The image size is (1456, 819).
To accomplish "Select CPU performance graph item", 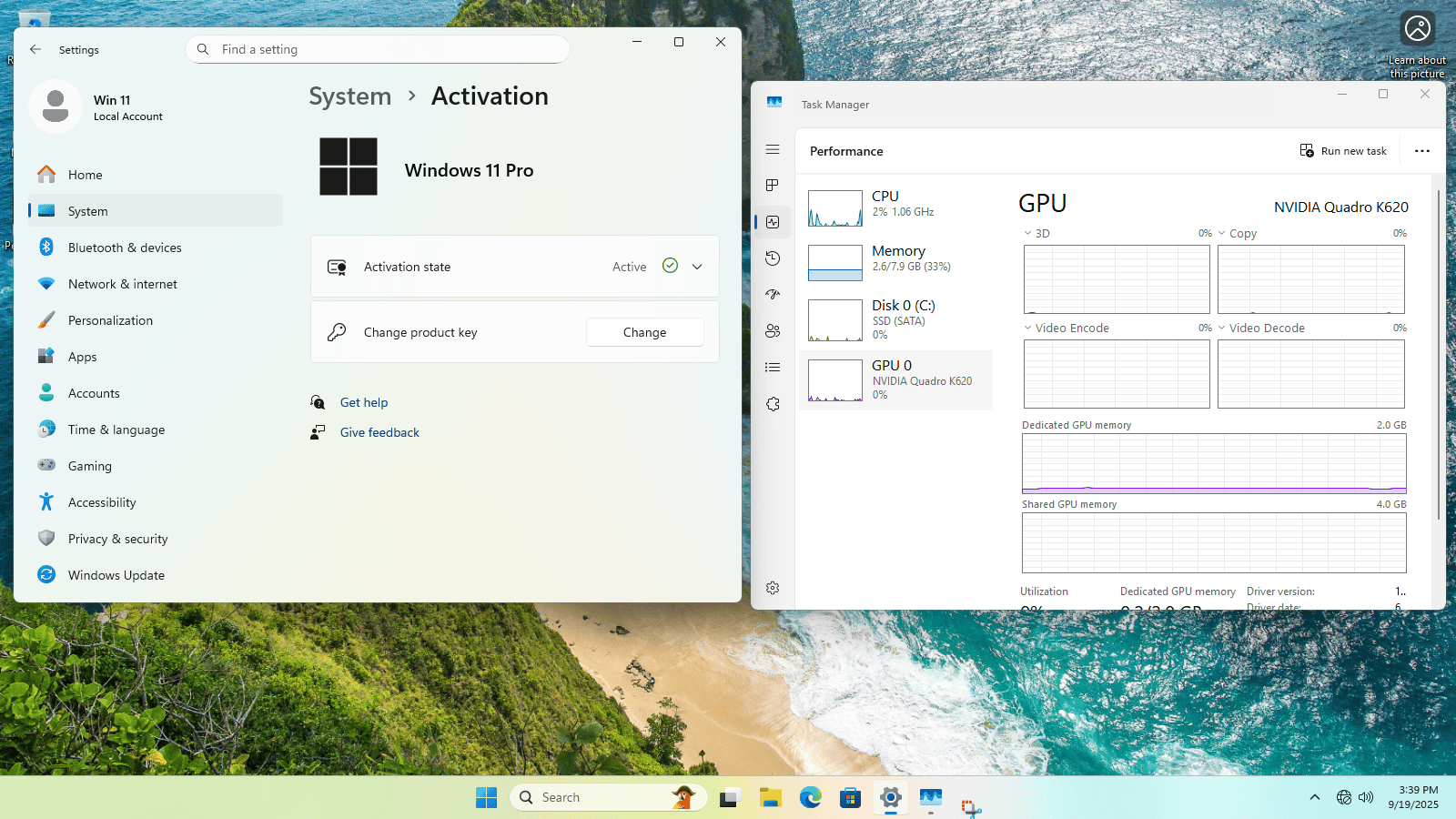I will (895, 207).
